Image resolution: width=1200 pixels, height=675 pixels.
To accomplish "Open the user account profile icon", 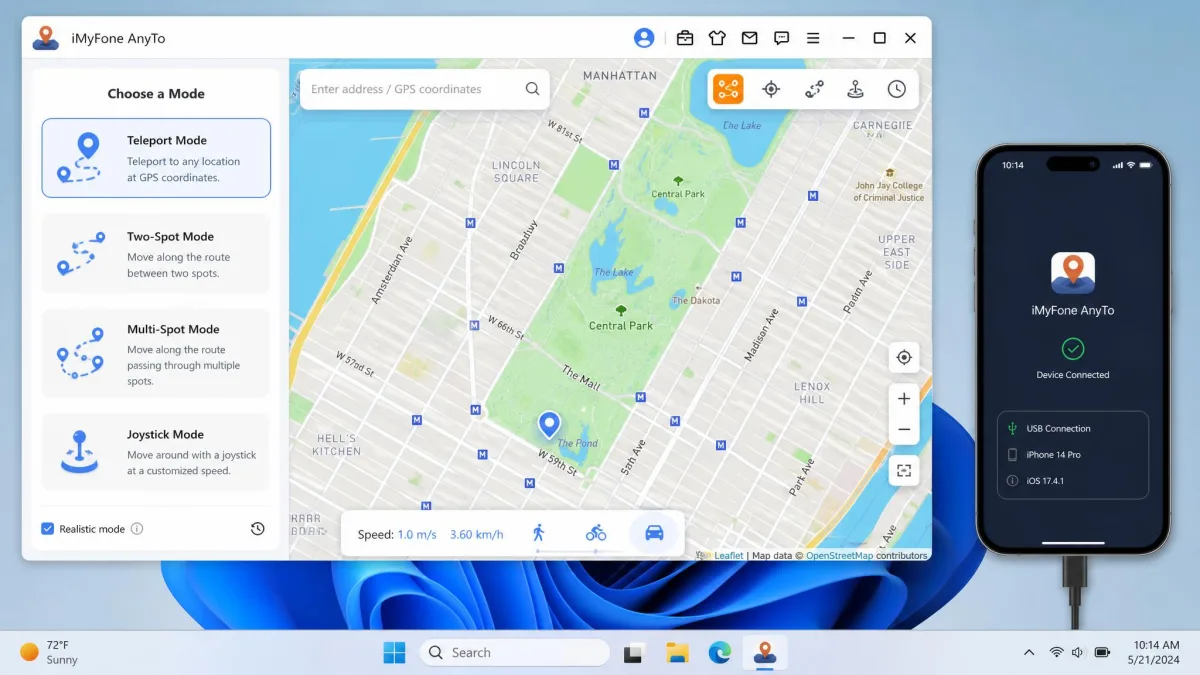I will [644, 38].
